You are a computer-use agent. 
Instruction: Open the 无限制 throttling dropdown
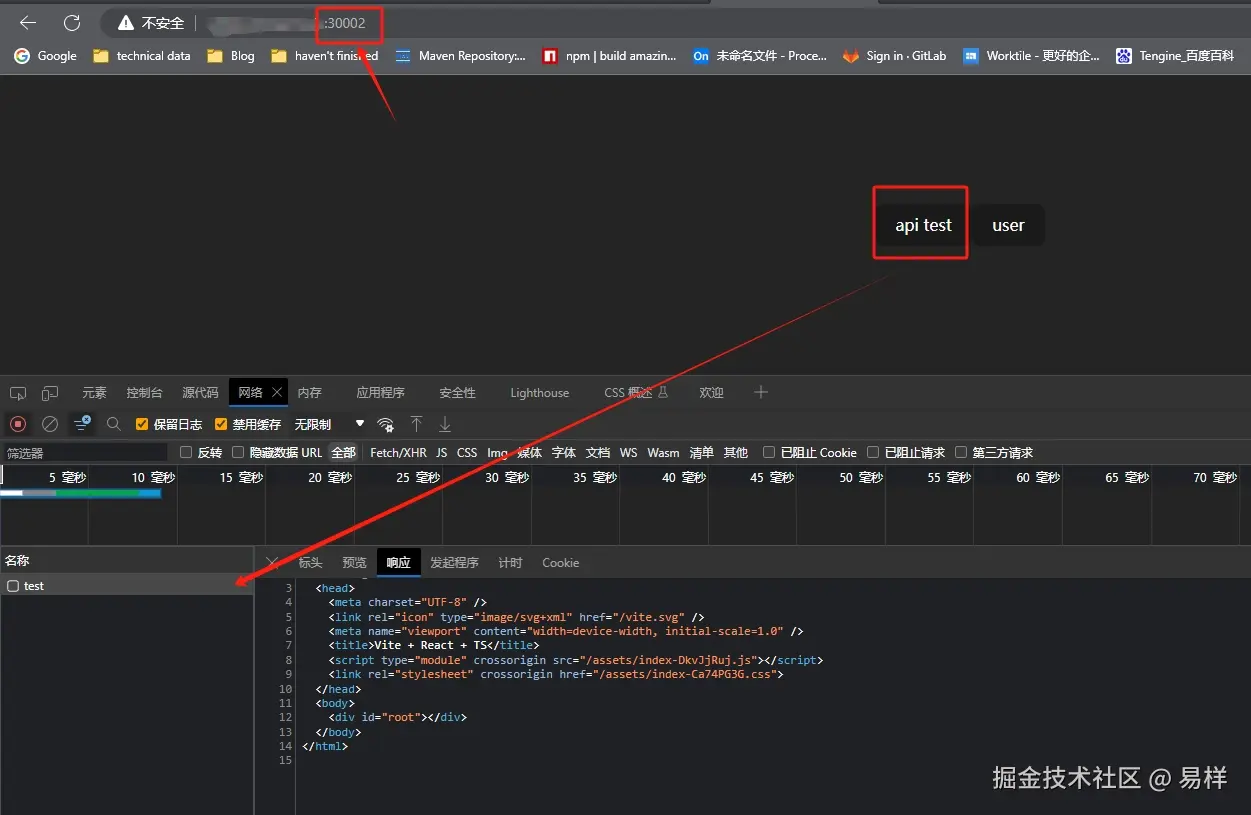pyautogui.click(x=329, y=424)
